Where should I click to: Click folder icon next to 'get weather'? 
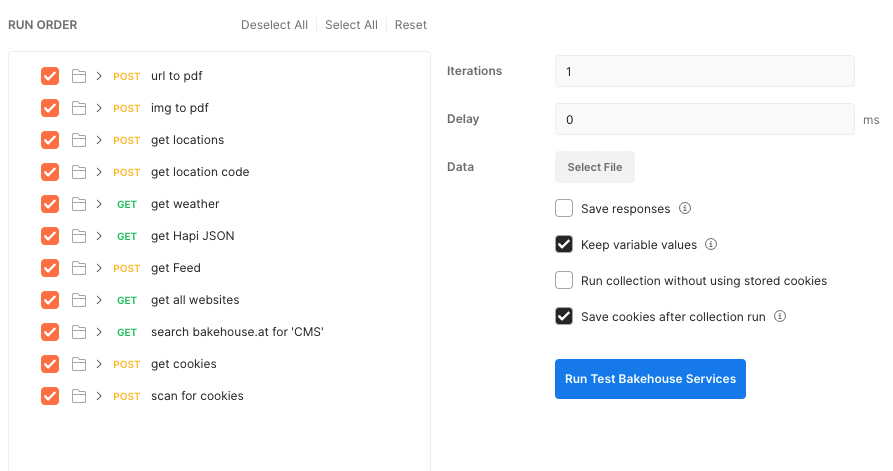(79, 204)
